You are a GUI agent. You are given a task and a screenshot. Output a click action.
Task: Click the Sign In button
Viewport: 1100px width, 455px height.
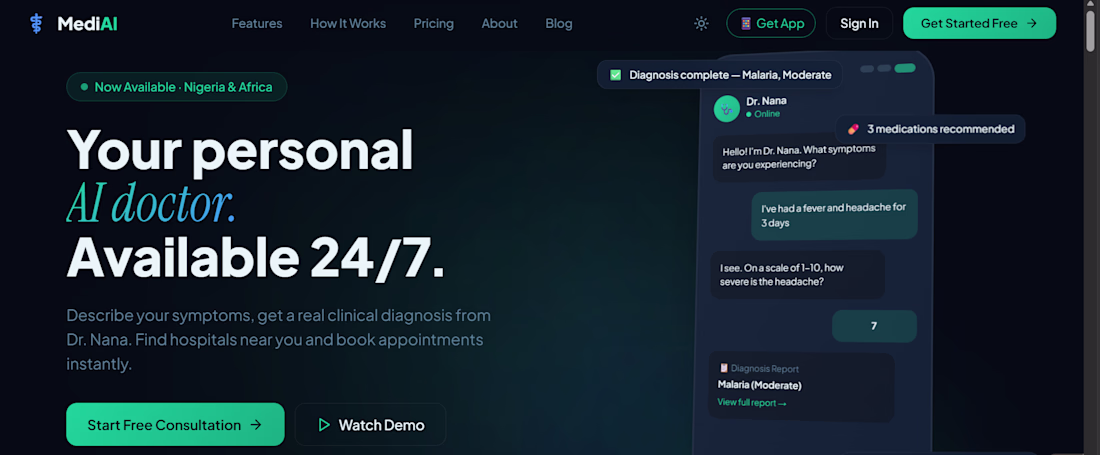(x=859, y=23)
